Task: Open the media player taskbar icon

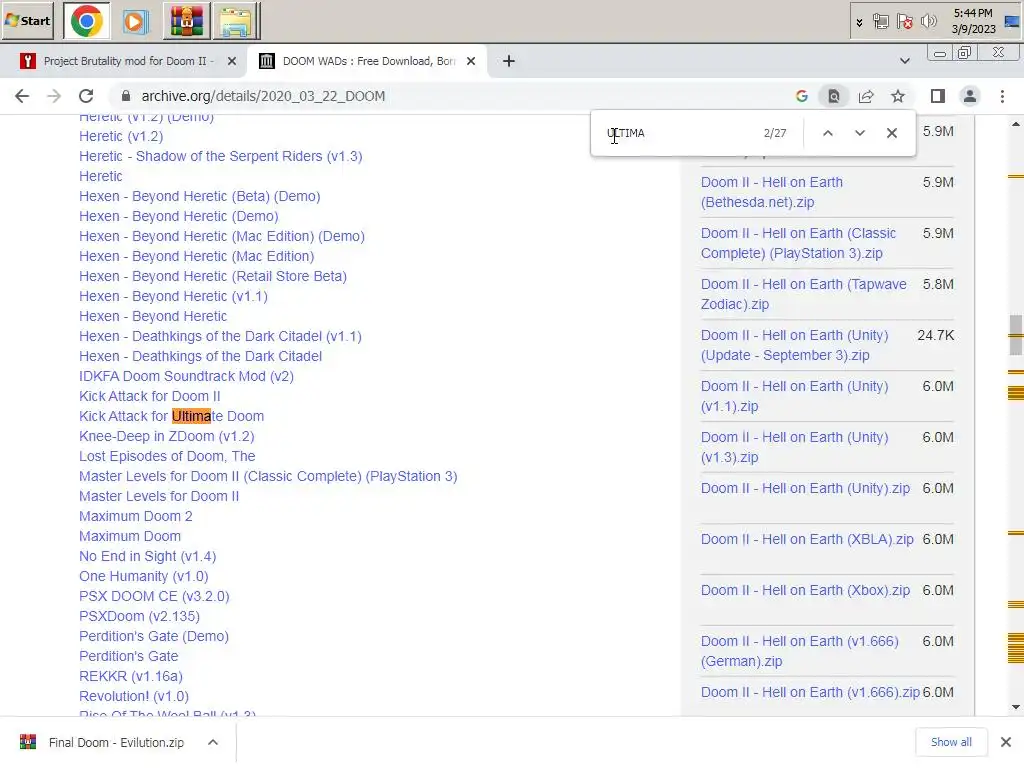Action: click(x=134, y=22)
